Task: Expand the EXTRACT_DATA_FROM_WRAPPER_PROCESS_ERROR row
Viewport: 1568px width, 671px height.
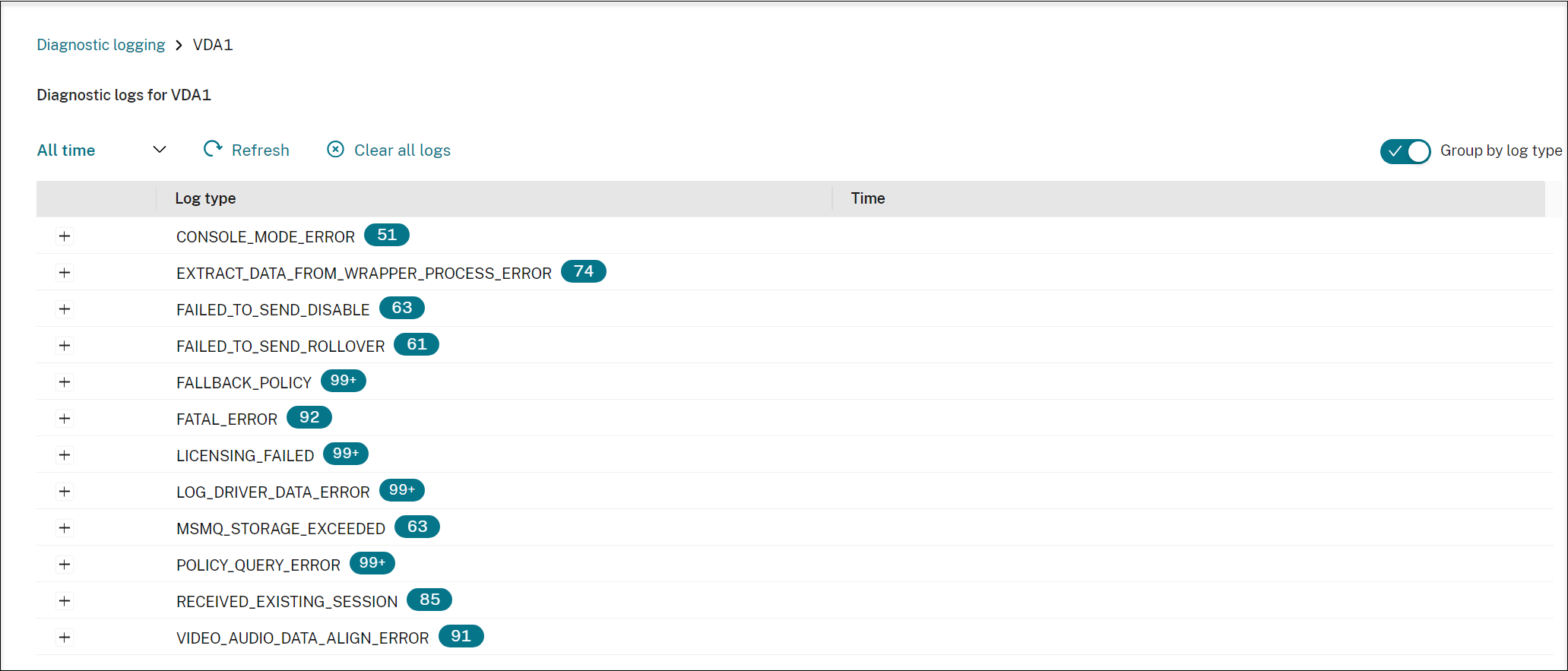Action: tap(65, 273)
